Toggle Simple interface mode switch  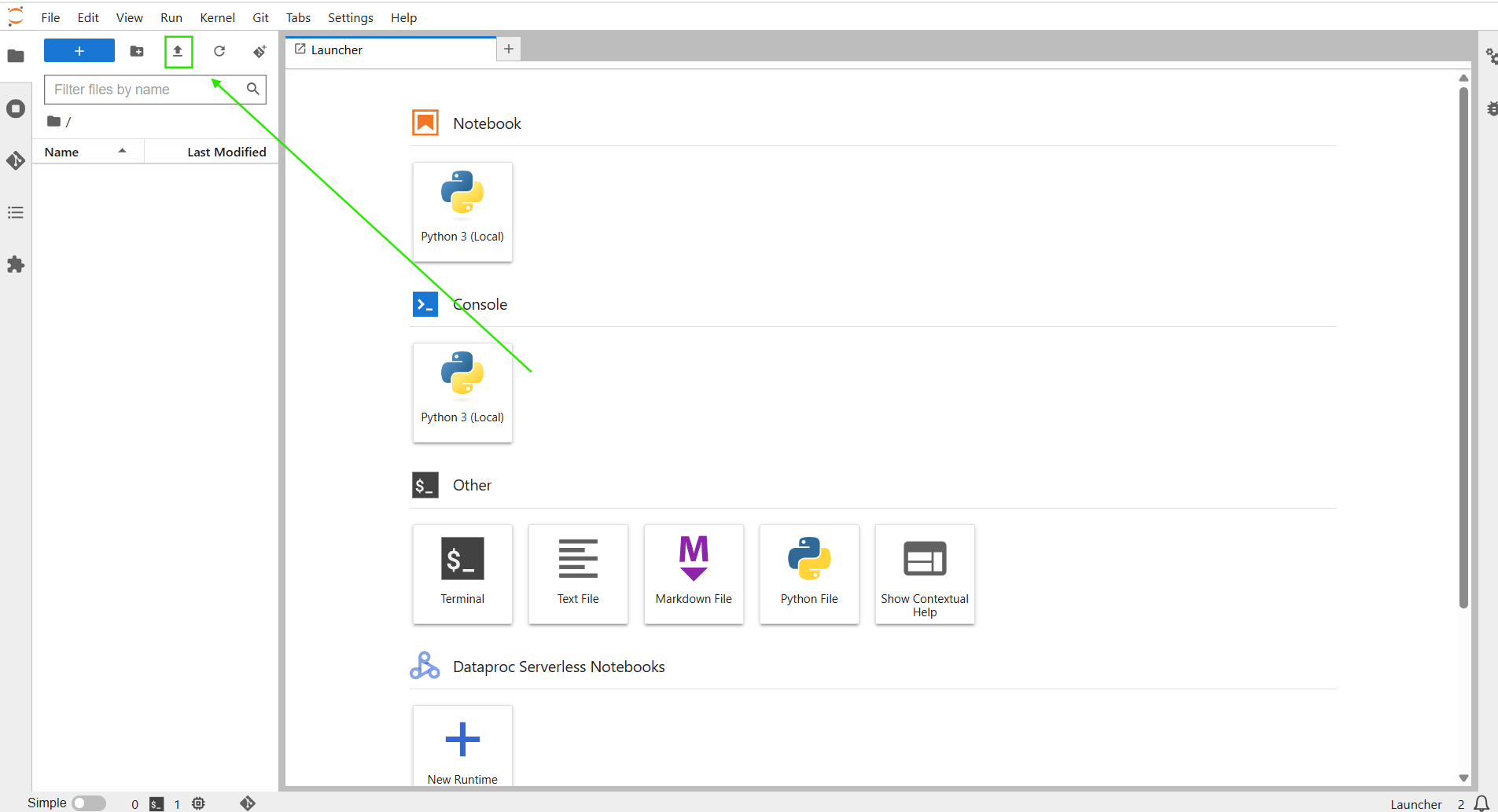pyautogui.click(x=89, y=803)
